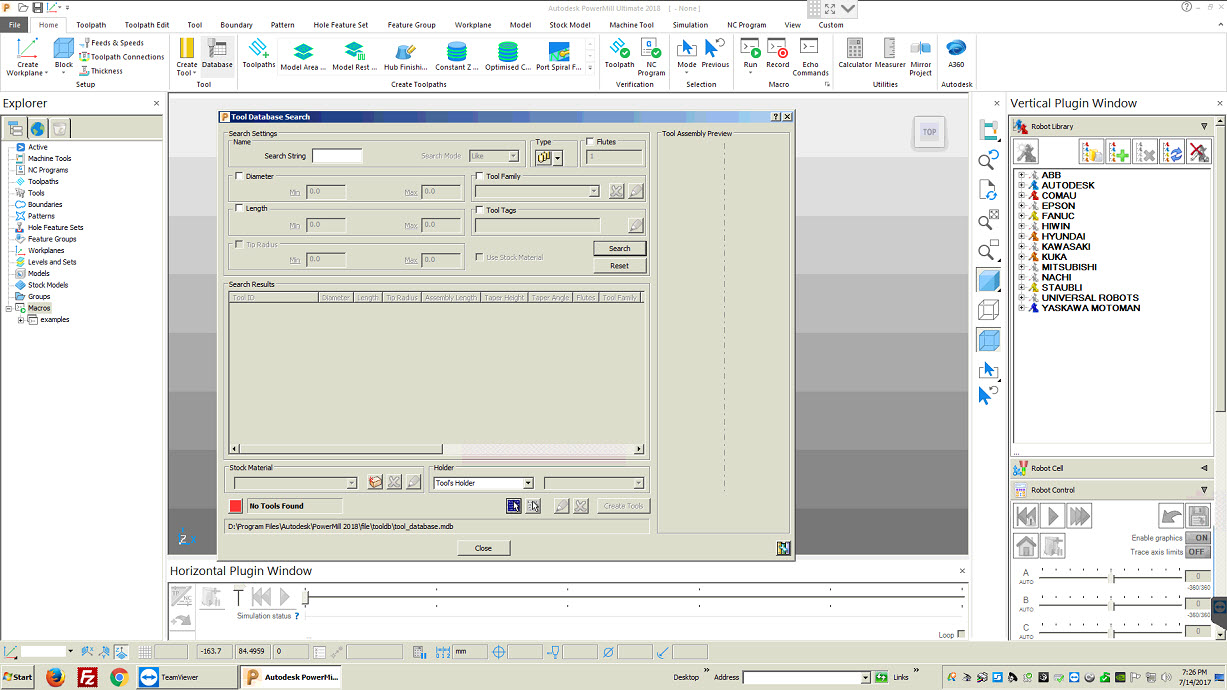Tick the Tool Family checkbox
The image size is (1227, 690).
(480, 176)
